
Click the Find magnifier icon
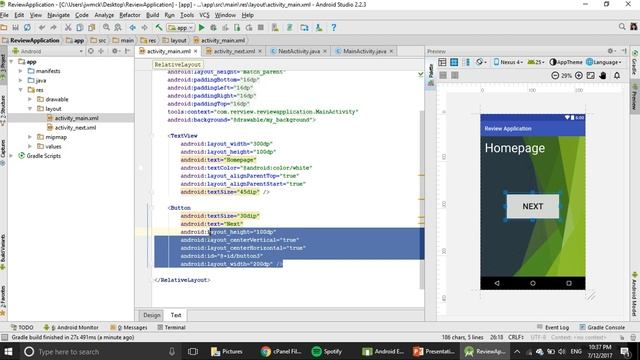coord(106,28)
